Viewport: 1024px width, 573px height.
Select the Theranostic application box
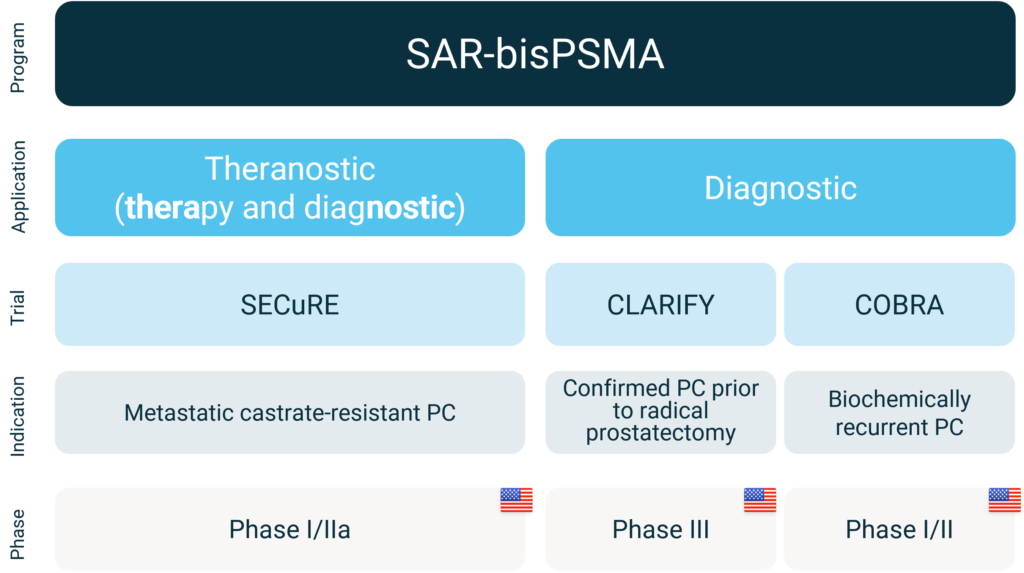point(290,188)
